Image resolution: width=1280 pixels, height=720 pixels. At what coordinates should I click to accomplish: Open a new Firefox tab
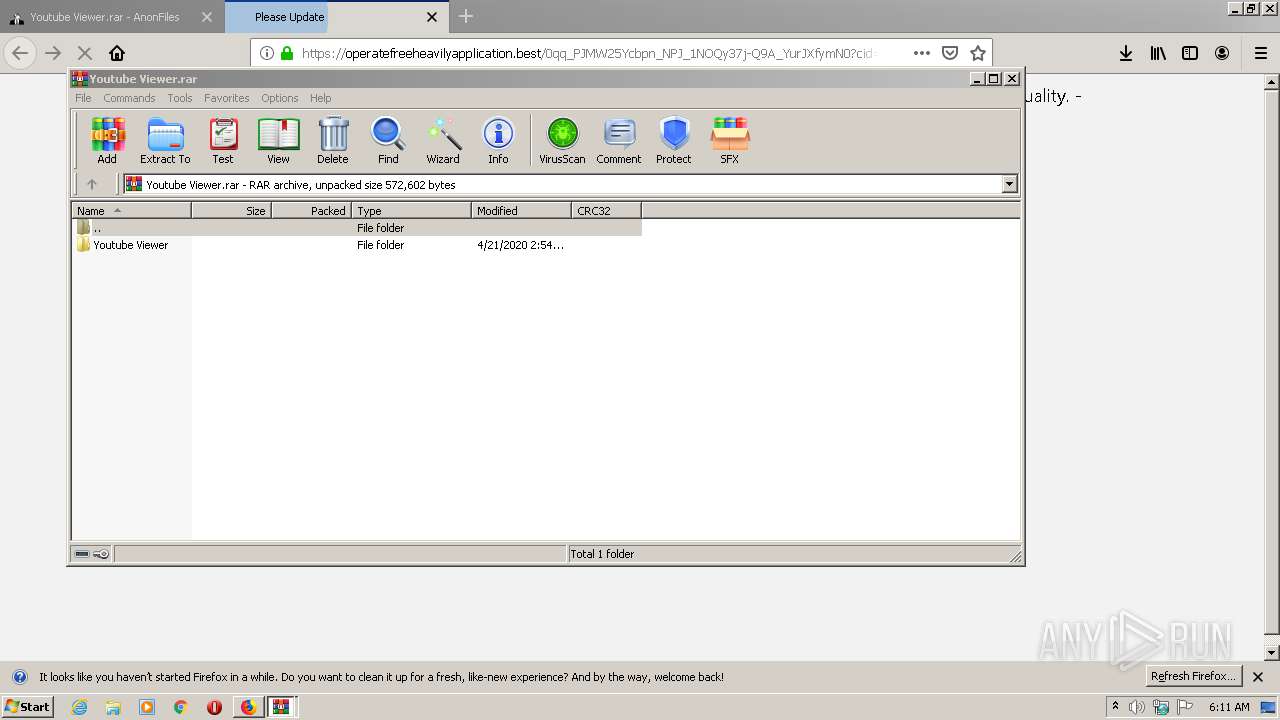coord(466,16)
